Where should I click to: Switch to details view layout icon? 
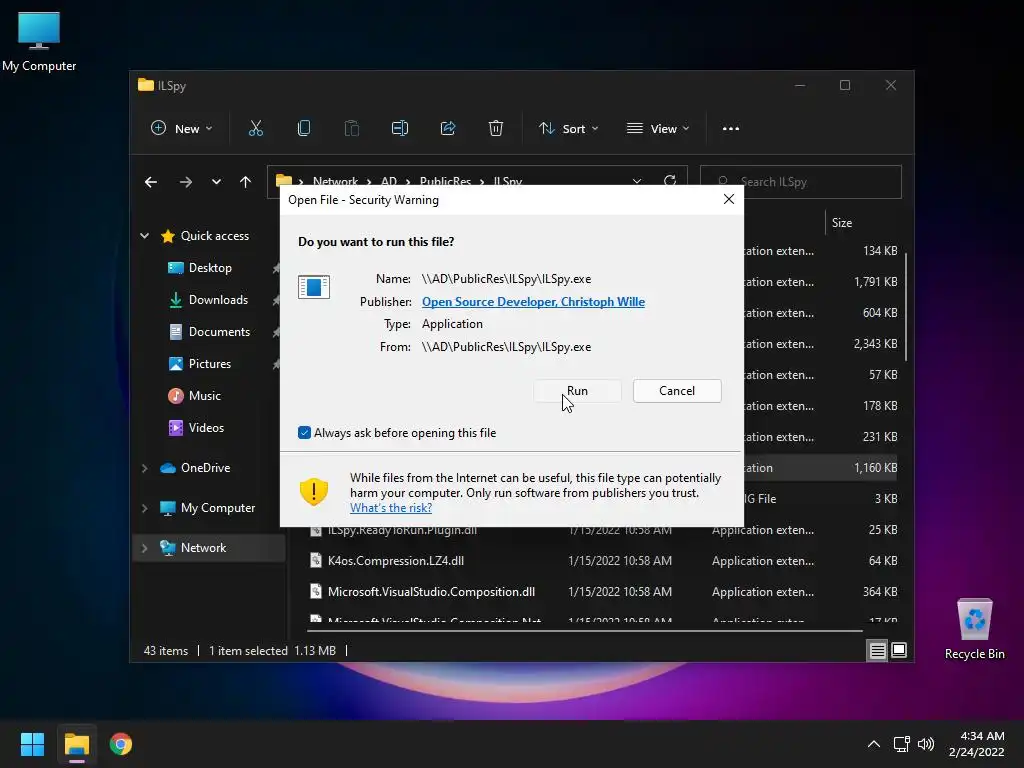[877, 650]
